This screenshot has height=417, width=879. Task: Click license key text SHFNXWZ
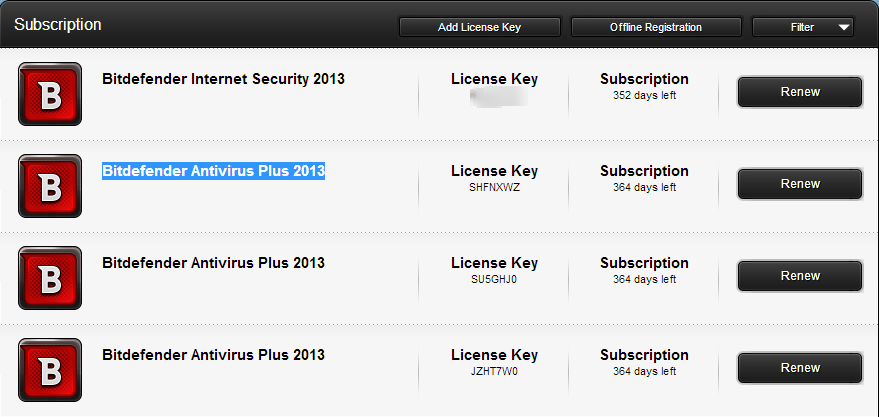pos(494,188)
